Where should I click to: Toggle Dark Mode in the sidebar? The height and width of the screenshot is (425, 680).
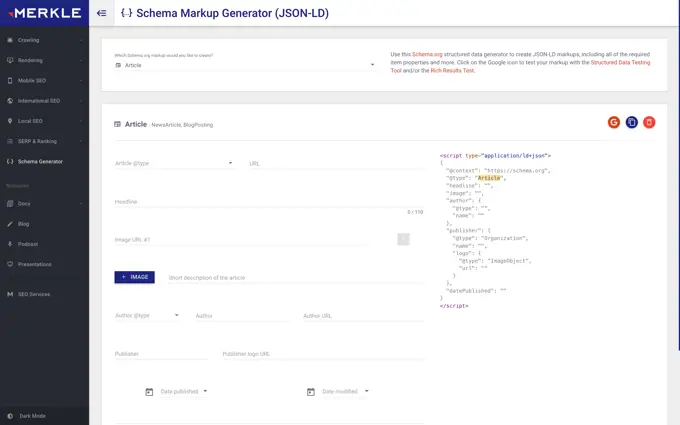(32, 415)
